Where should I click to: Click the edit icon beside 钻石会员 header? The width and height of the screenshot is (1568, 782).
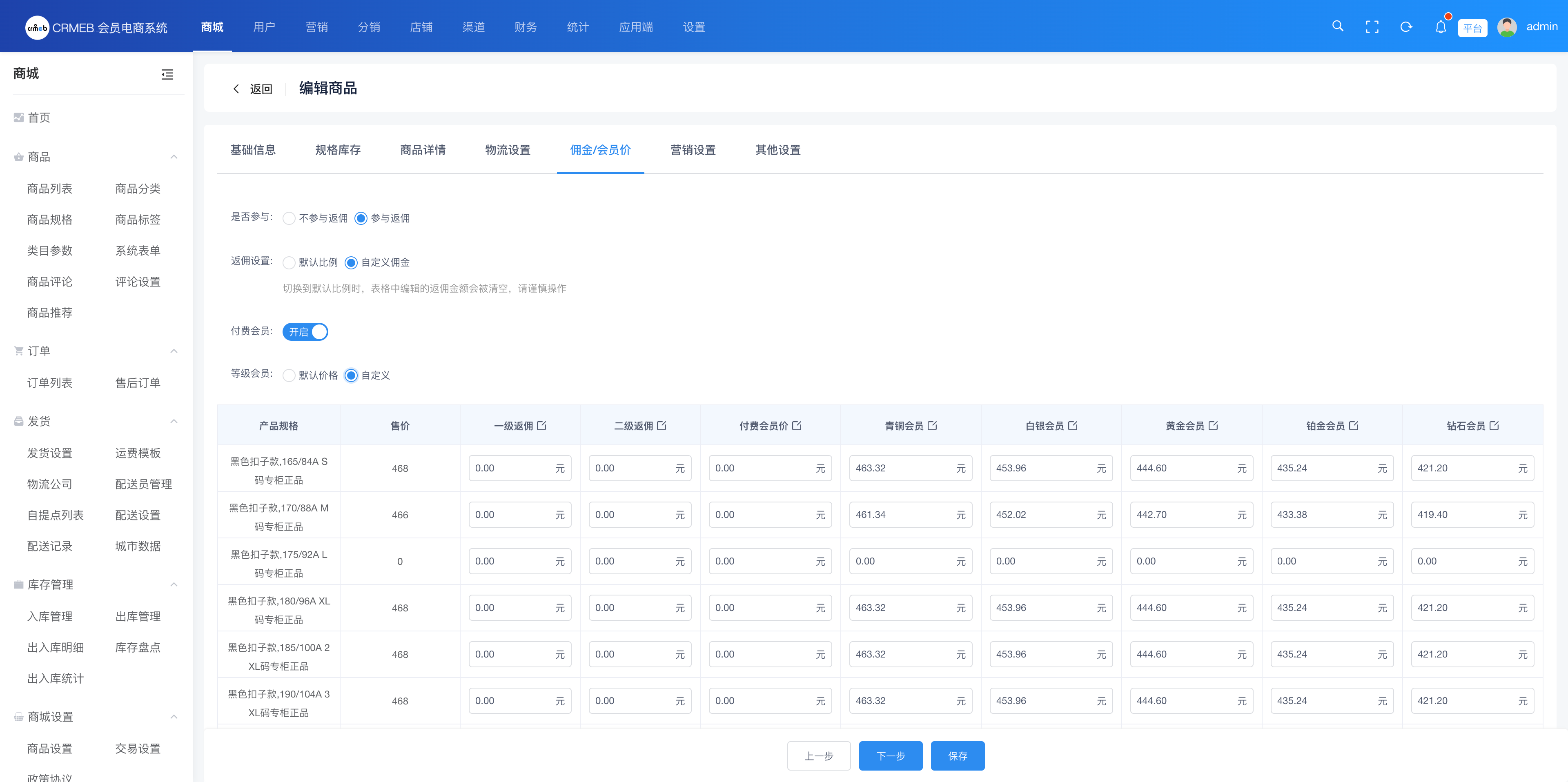point(1494,425)
